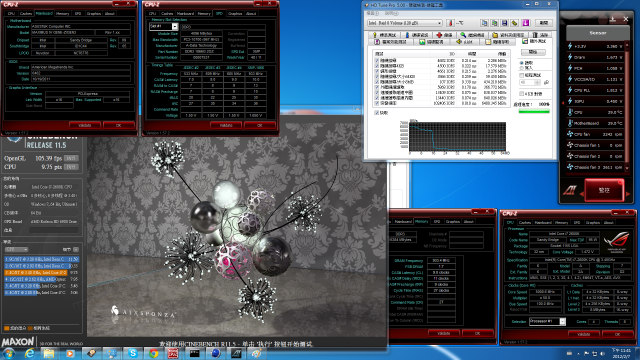Click the second copy screenshot icon in HD Tune toolbar
This screenshot has height=360, width=640.
(494, 23)
